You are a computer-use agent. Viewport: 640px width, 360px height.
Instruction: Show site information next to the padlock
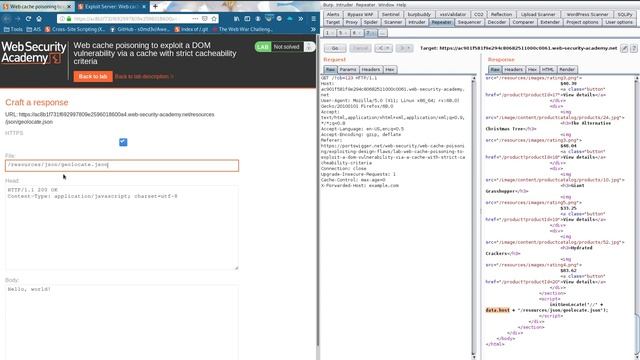point(62,19)
